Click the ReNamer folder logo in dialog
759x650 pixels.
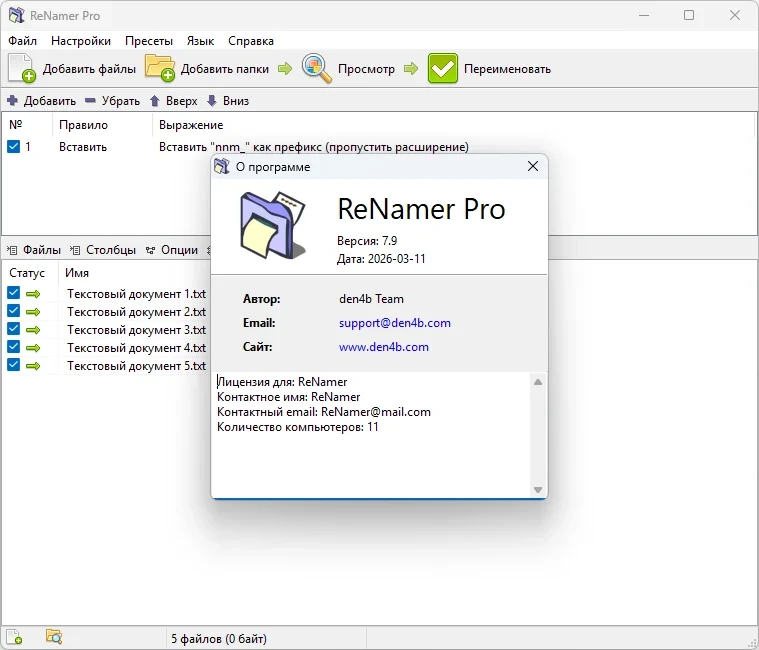273,225
